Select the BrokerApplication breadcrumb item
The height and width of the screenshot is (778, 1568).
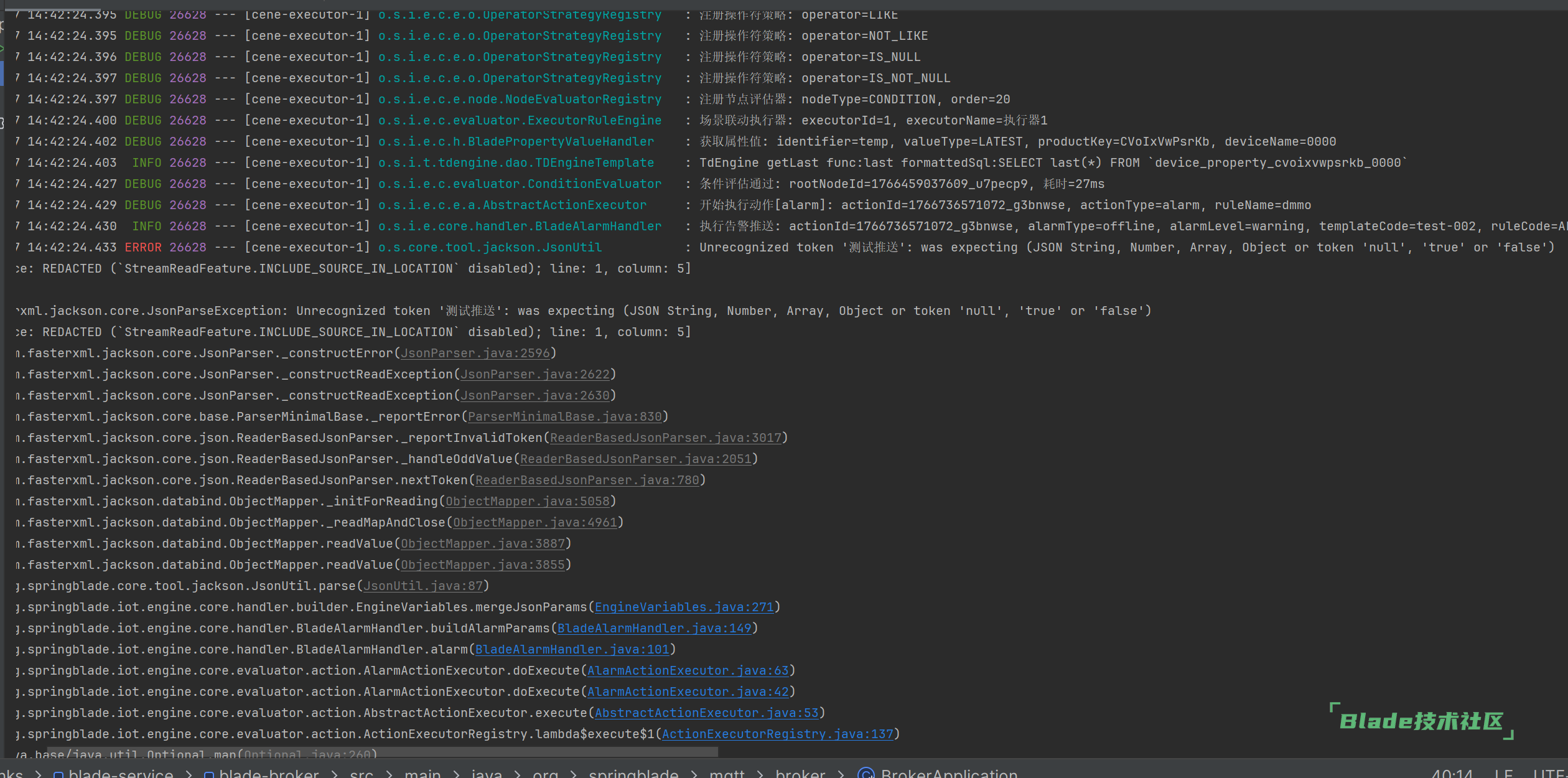coord(948,774)
